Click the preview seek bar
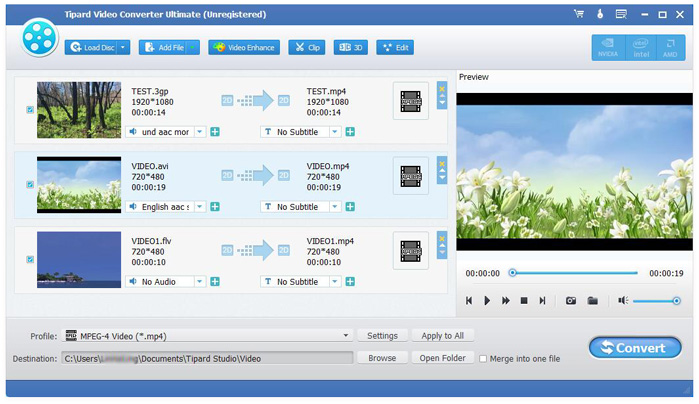 [x=574, y=272]
